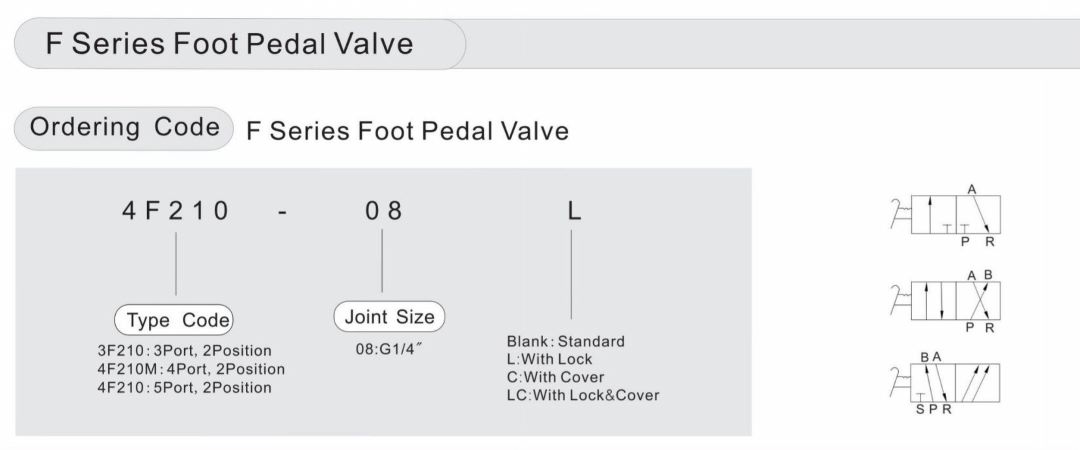Screen dimensions: 1080x450
Task: Select the Joint Size label
Action: pos(389,318)
